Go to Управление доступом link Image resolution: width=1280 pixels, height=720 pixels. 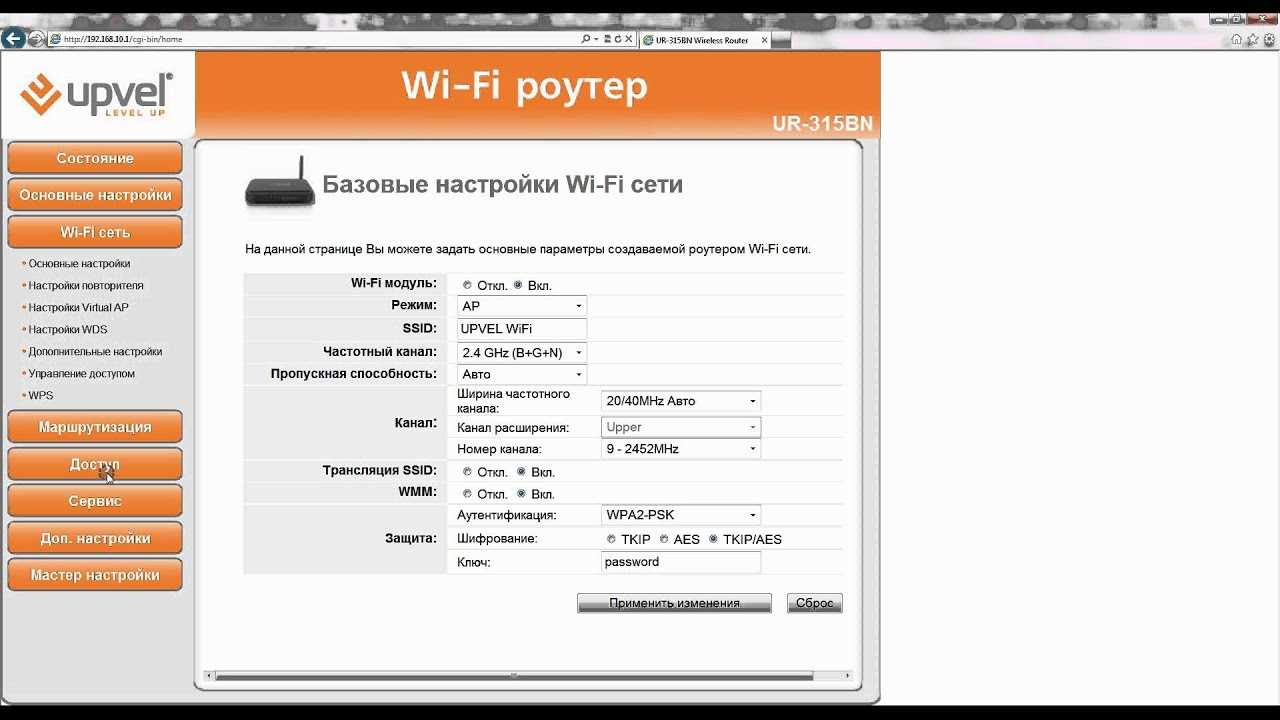81,374
